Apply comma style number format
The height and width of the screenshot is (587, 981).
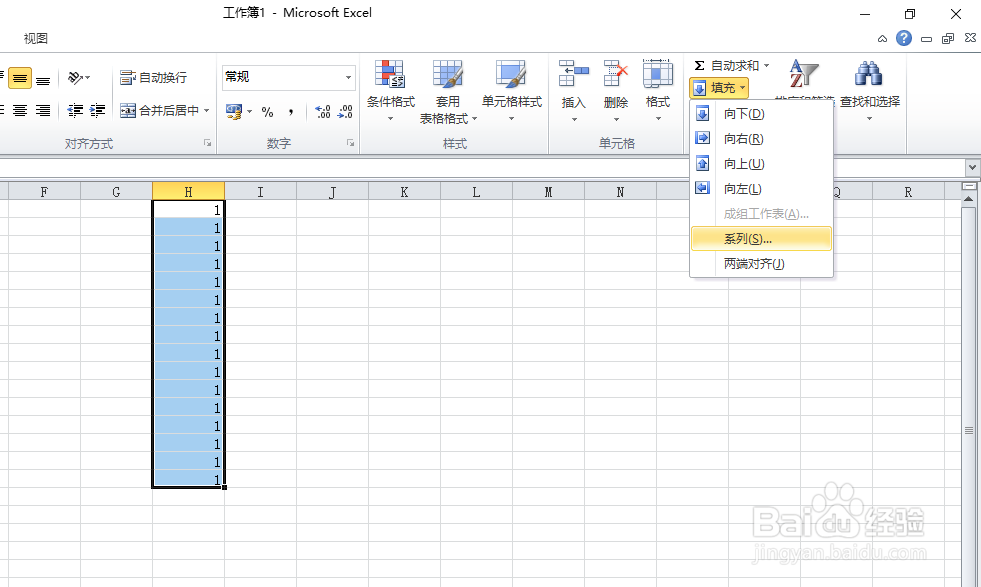point(291,112)
